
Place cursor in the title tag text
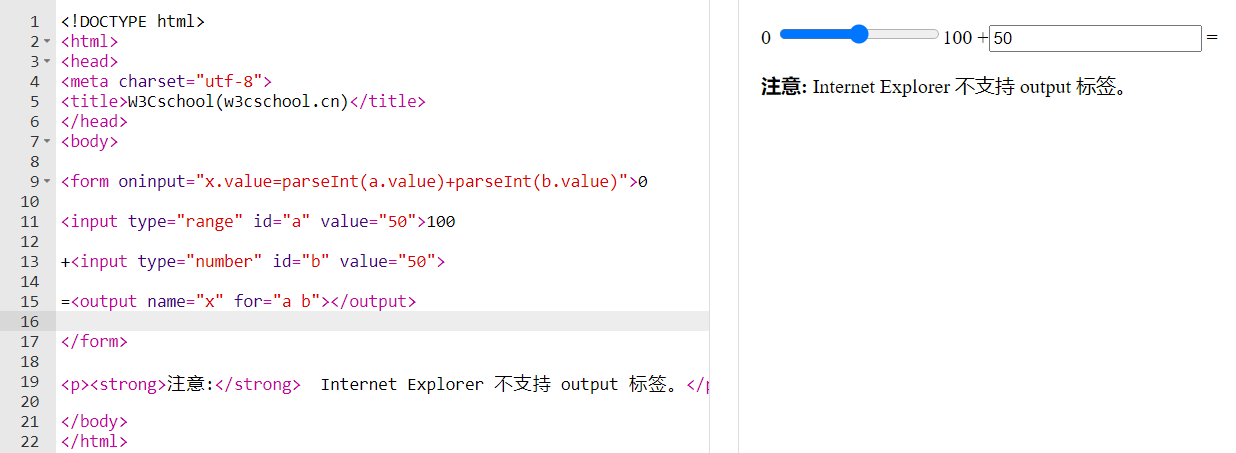click(x=238, y=101)
